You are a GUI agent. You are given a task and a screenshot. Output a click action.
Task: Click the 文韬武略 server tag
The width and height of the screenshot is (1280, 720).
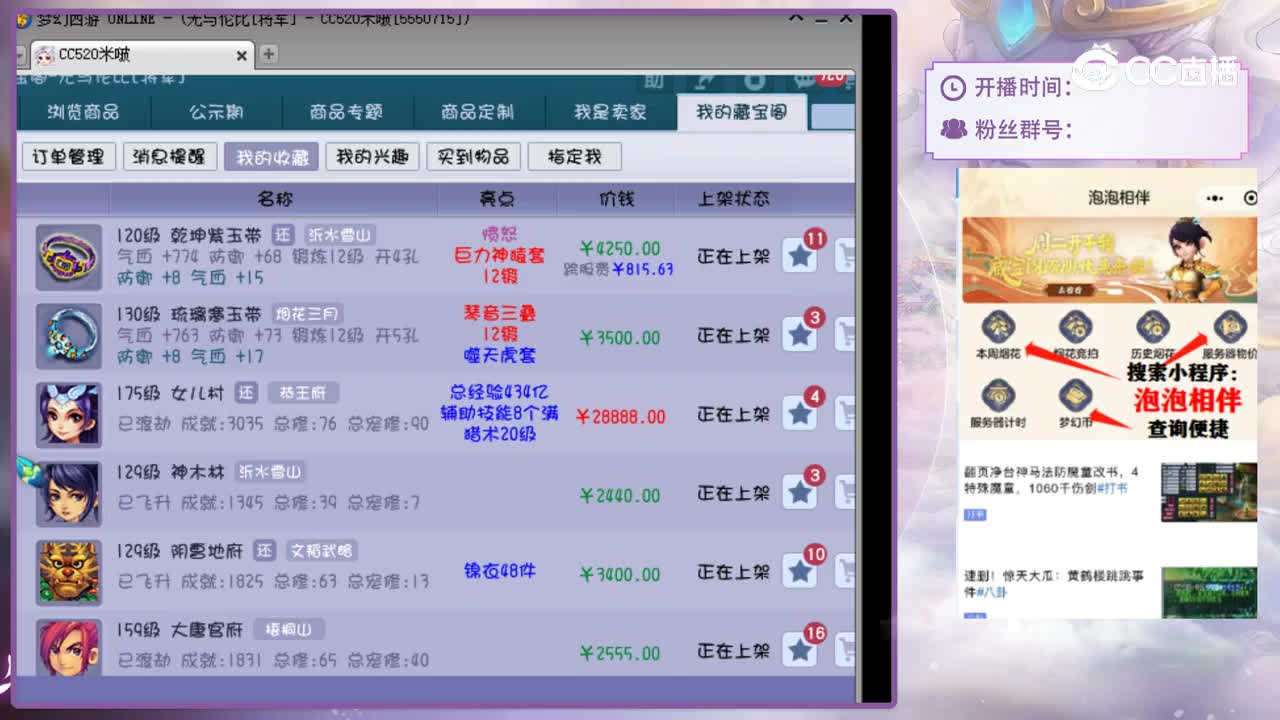(321, 551)
